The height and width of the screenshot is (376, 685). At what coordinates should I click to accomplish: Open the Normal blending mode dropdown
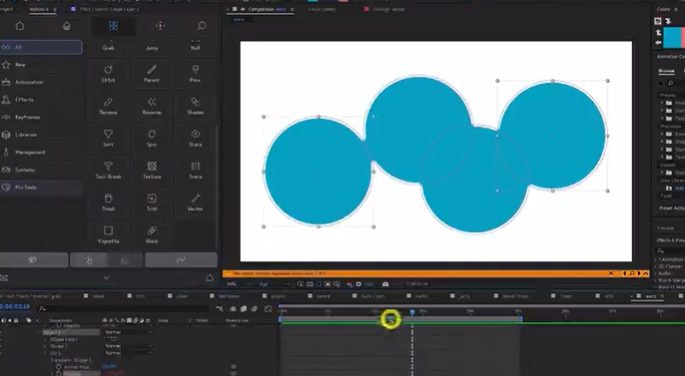click(x=128, y=332)
